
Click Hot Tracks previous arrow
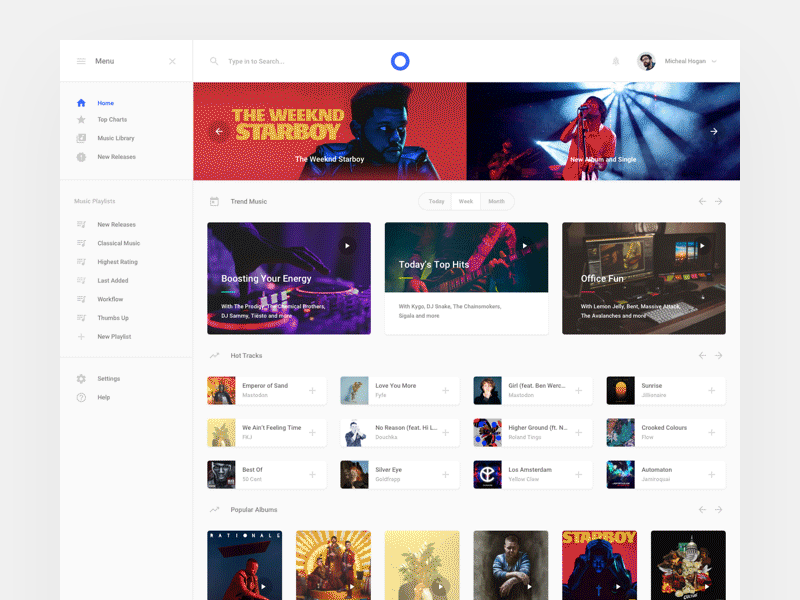coord(703,356)
